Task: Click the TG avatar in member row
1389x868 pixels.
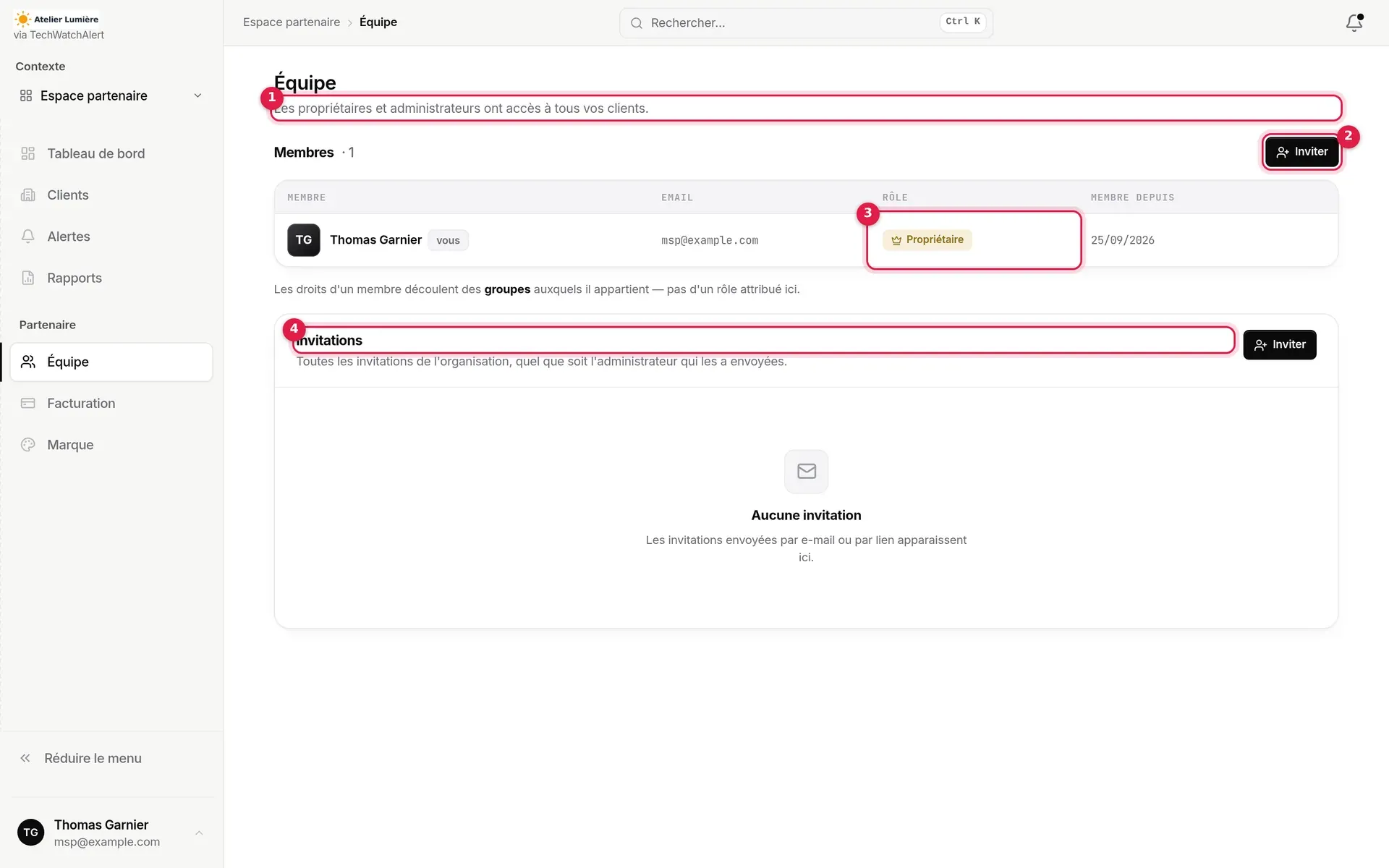Action: 304,240
